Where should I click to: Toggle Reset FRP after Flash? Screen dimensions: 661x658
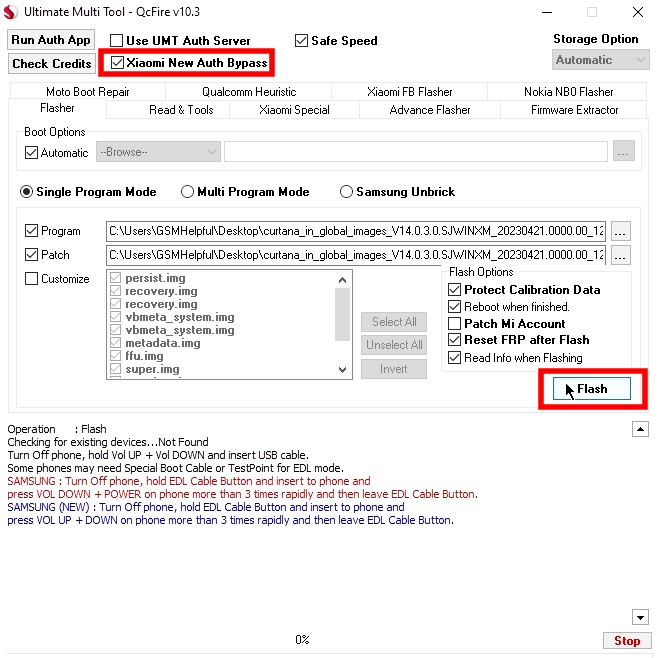point(454,339)
